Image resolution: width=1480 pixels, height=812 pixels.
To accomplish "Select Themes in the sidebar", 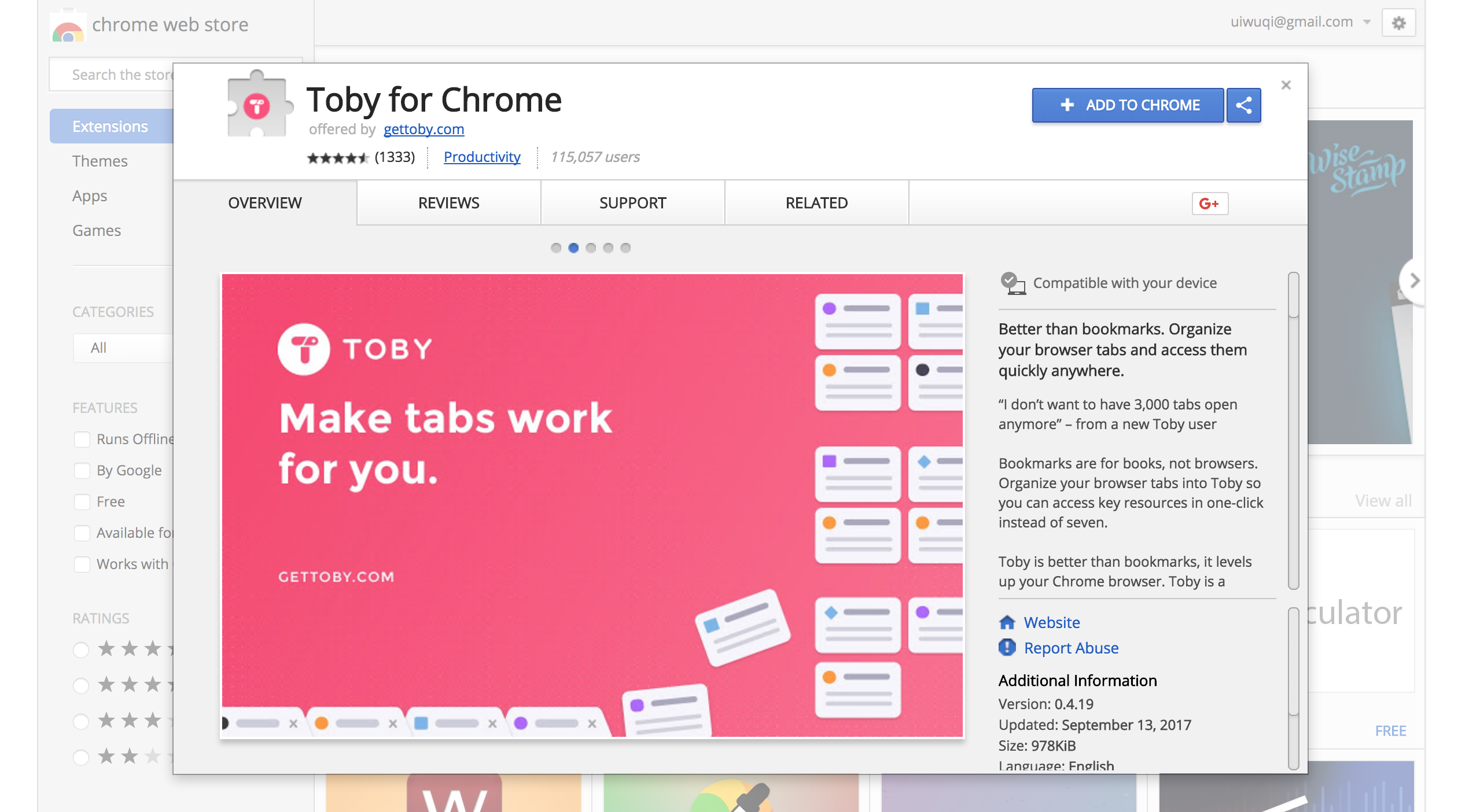I will click(x=100, y=161).
